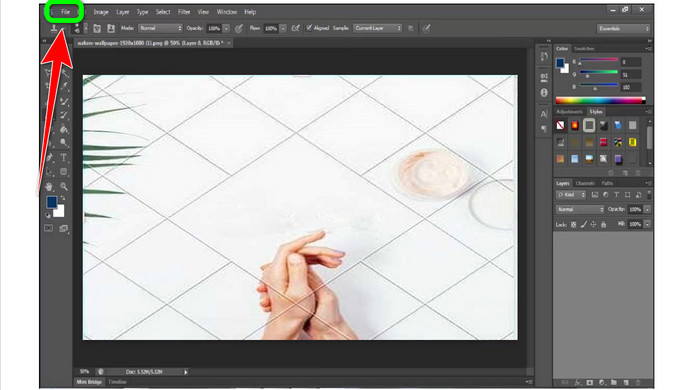Viewport: 700px width, 390px height.
Task: Select the Path Selection tool
Action: point(50,172)
